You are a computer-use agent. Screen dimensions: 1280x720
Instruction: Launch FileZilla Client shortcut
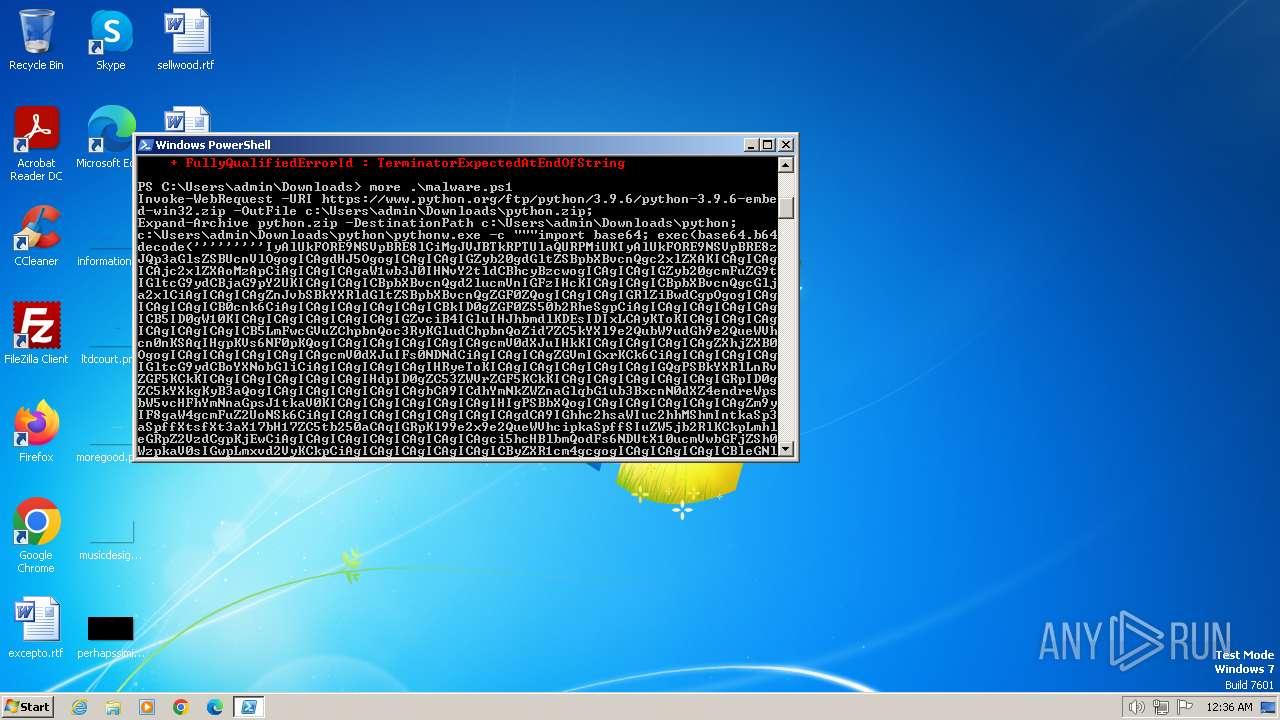coord(36,334)
